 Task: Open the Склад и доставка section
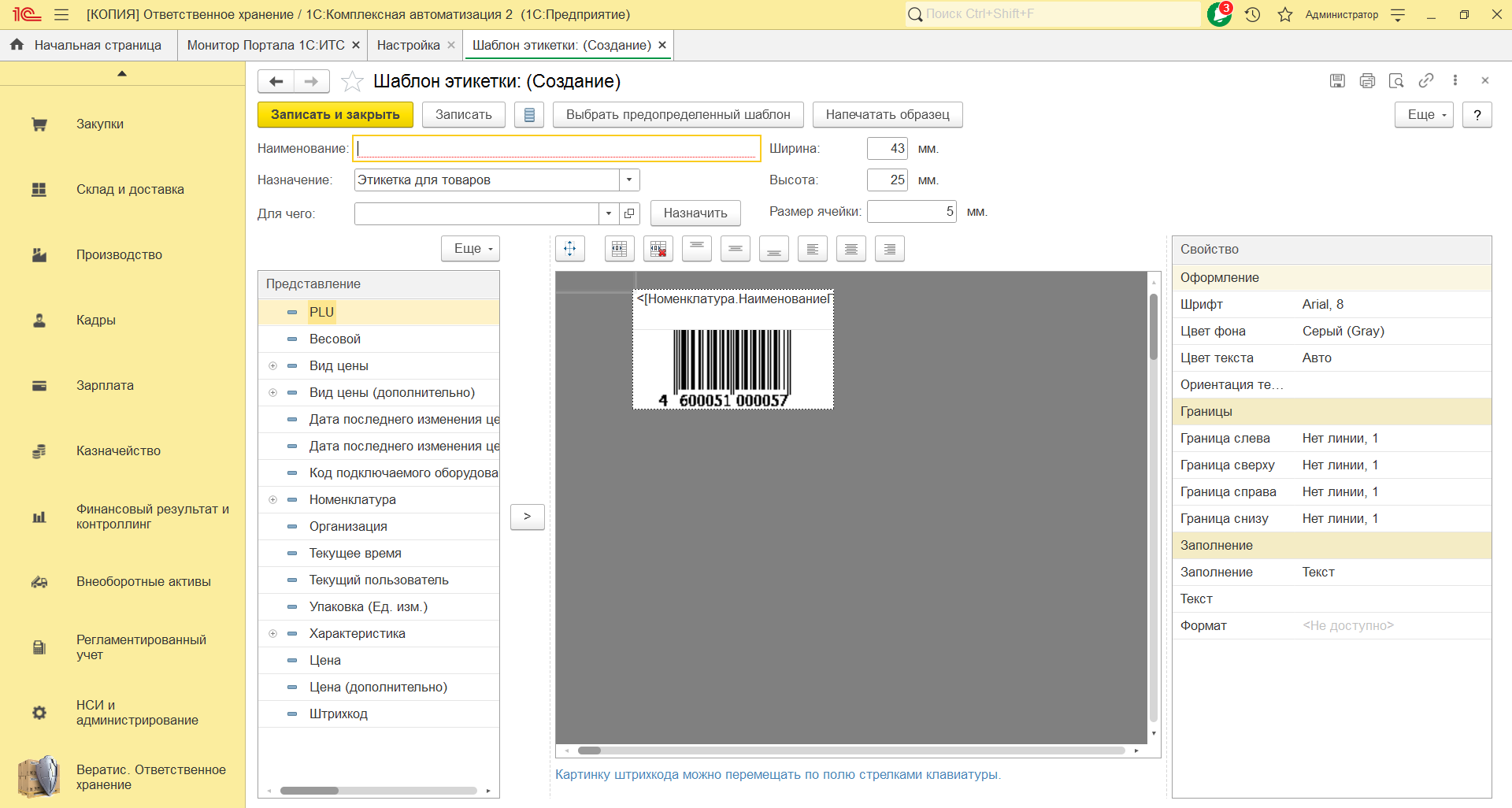coord(130,189)
